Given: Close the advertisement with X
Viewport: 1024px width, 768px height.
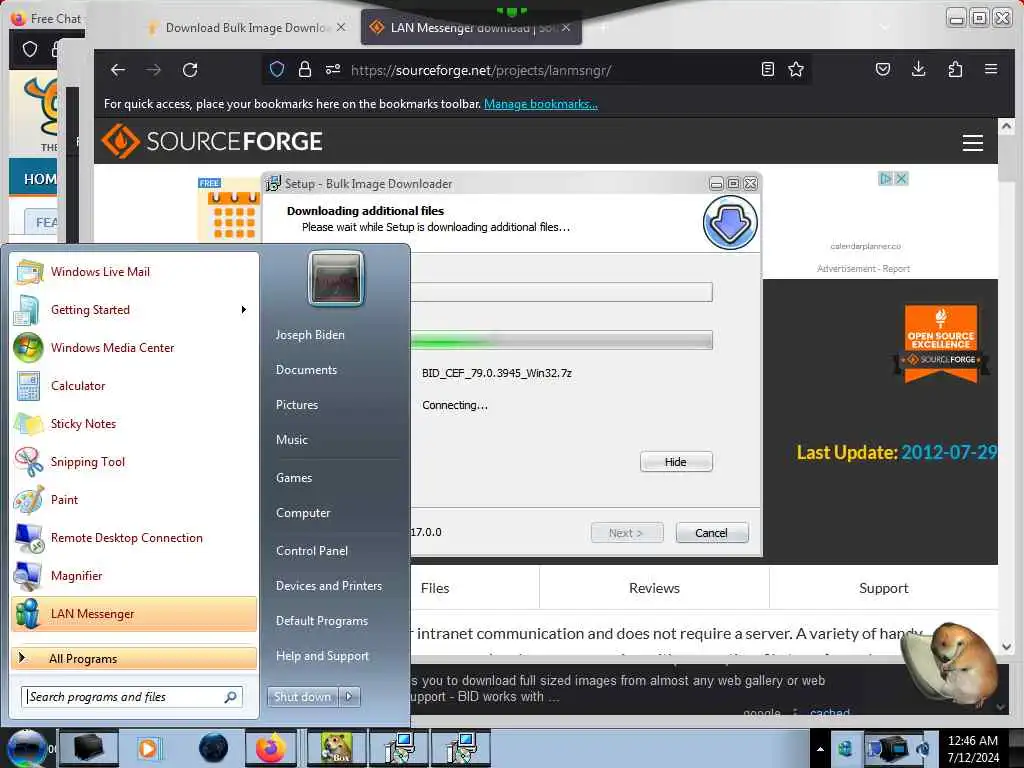Looking at the screenshot, I should click(x=902, y=178).
